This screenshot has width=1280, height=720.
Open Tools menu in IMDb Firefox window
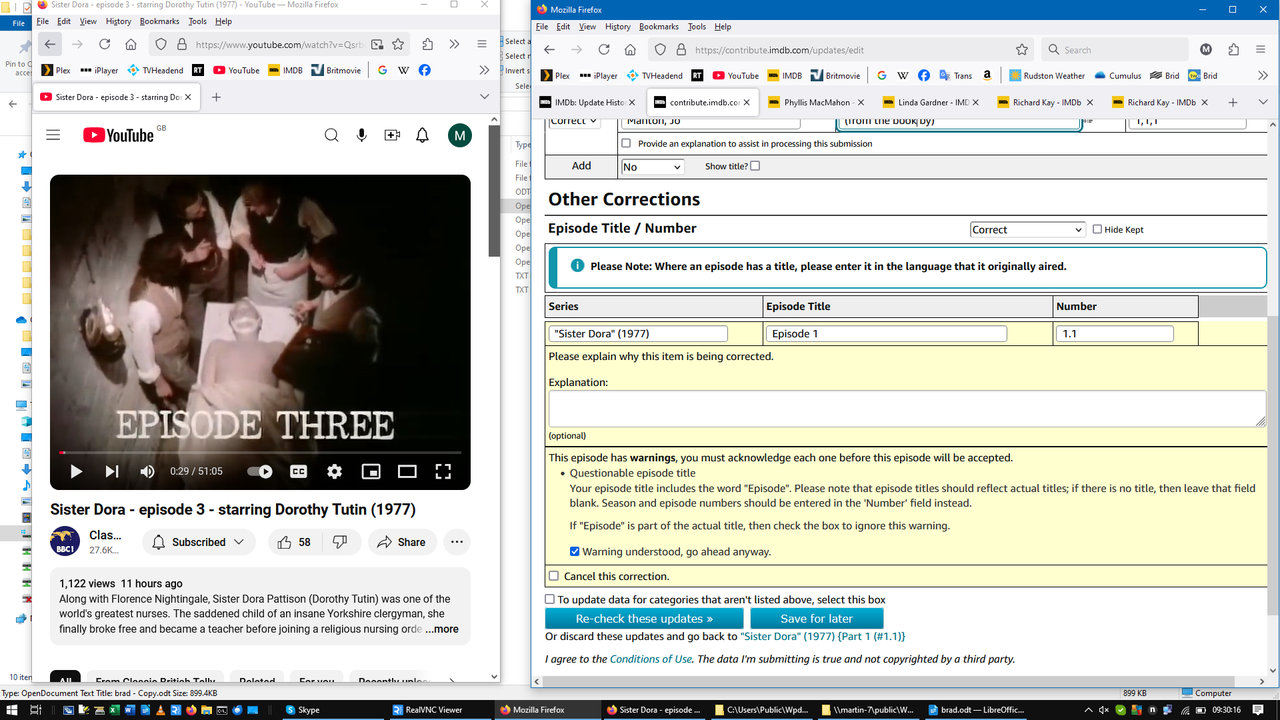(697, 27)
